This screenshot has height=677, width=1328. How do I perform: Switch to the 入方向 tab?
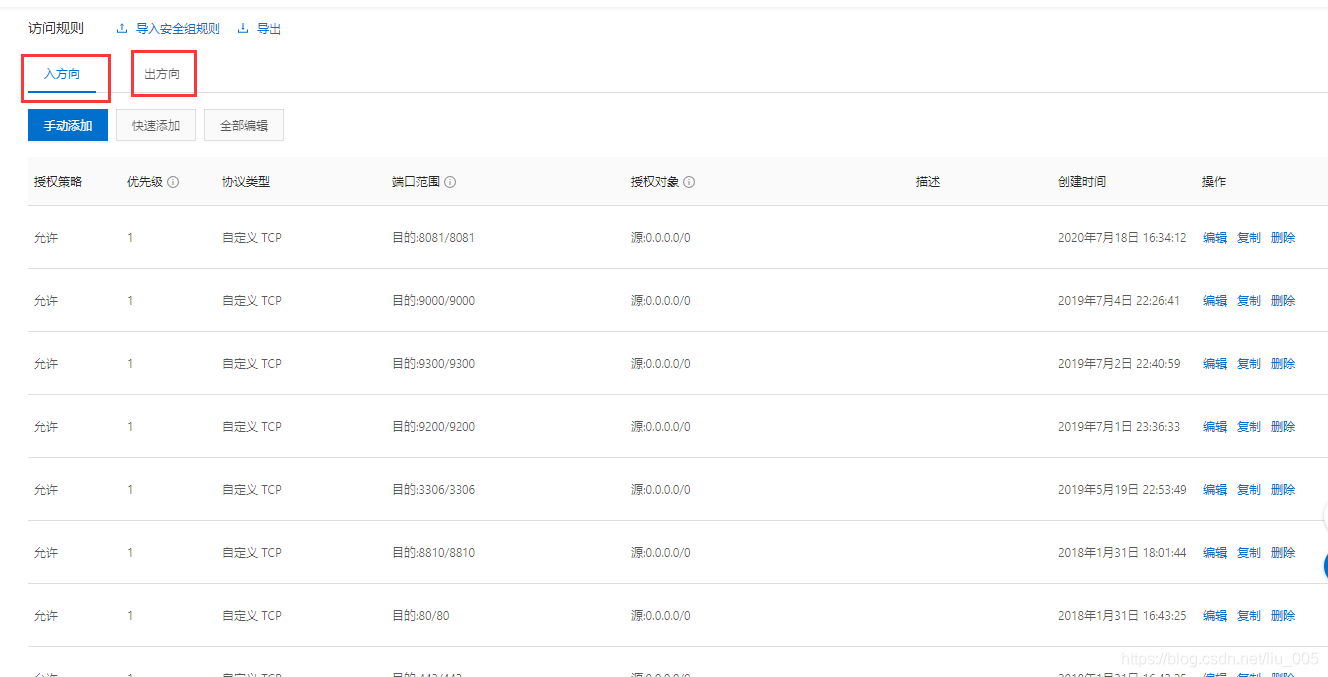click(62, 74)
